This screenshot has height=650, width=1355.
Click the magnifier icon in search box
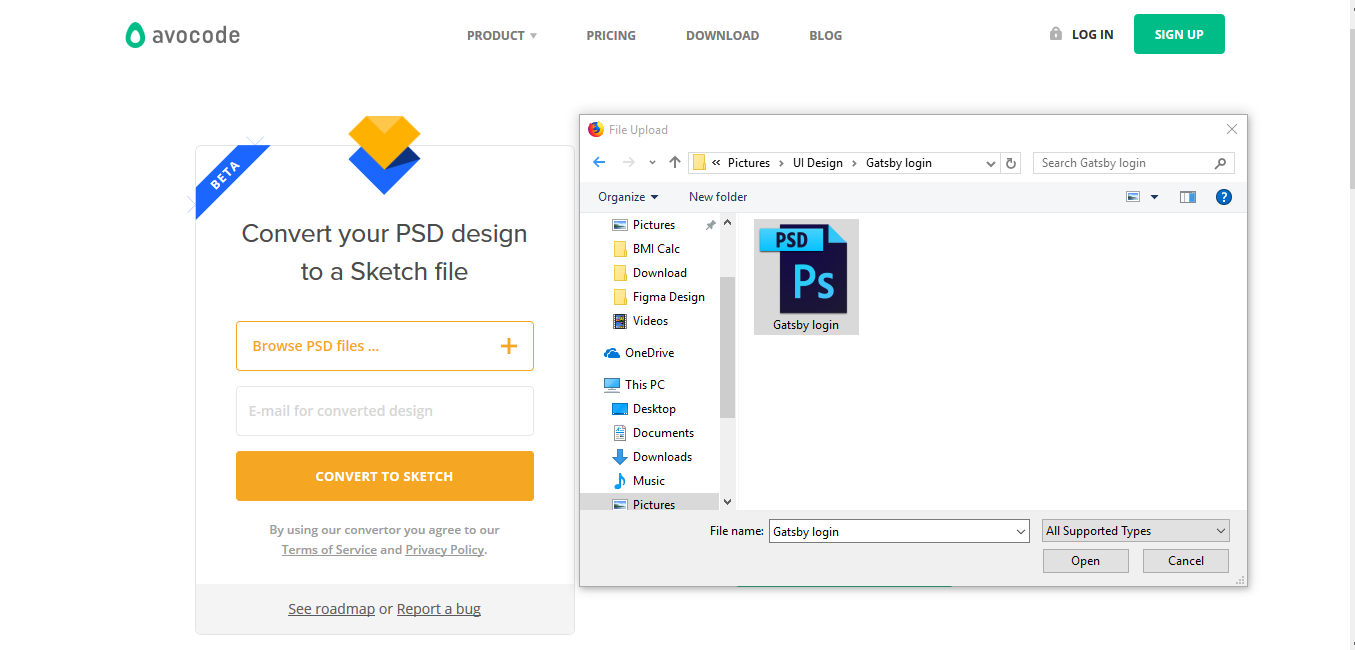click(1220, 163)
